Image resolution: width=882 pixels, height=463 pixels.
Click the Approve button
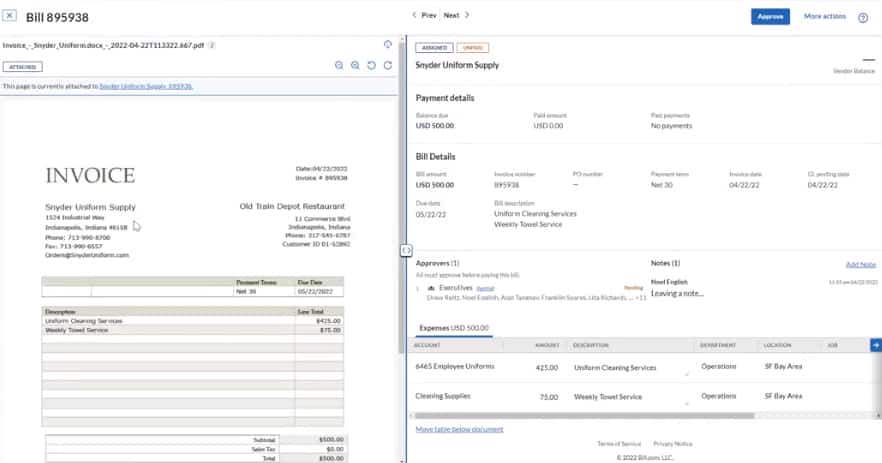tap(770, 16)
